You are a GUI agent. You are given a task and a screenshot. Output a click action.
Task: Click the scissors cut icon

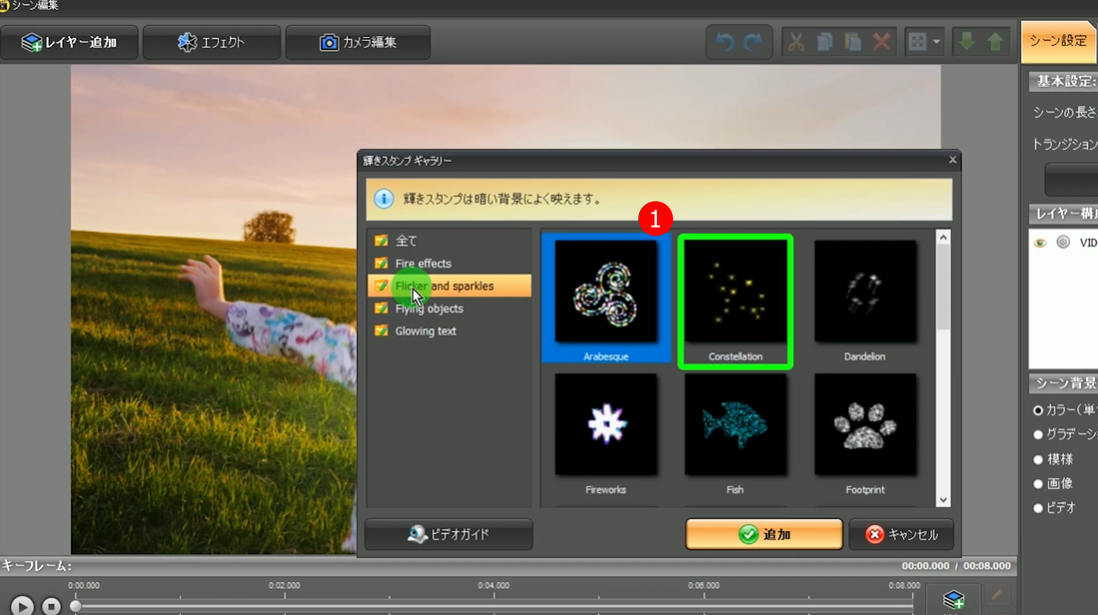(x=796, y=43)
